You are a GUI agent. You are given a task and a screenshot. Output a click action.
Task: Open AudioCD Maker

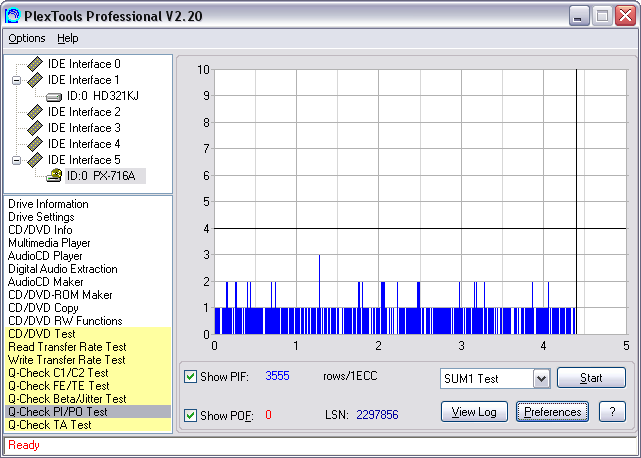pos(45,282)
